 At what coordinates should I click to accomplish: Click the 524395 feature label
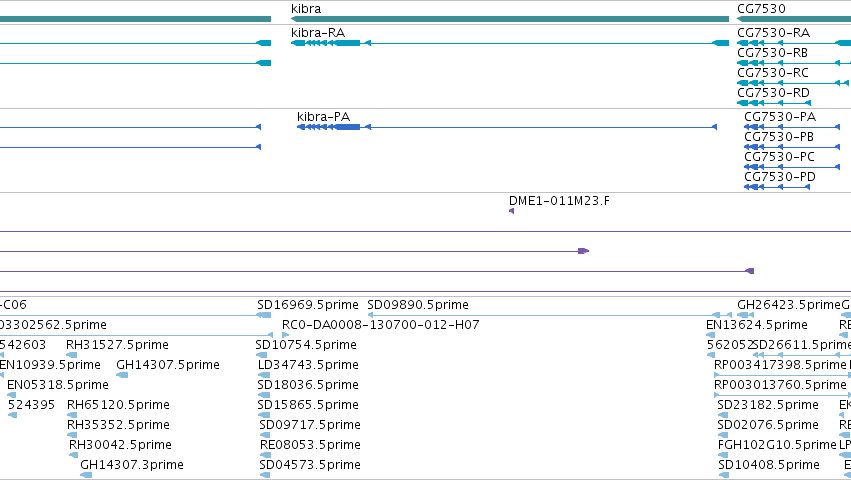(31, 405)
